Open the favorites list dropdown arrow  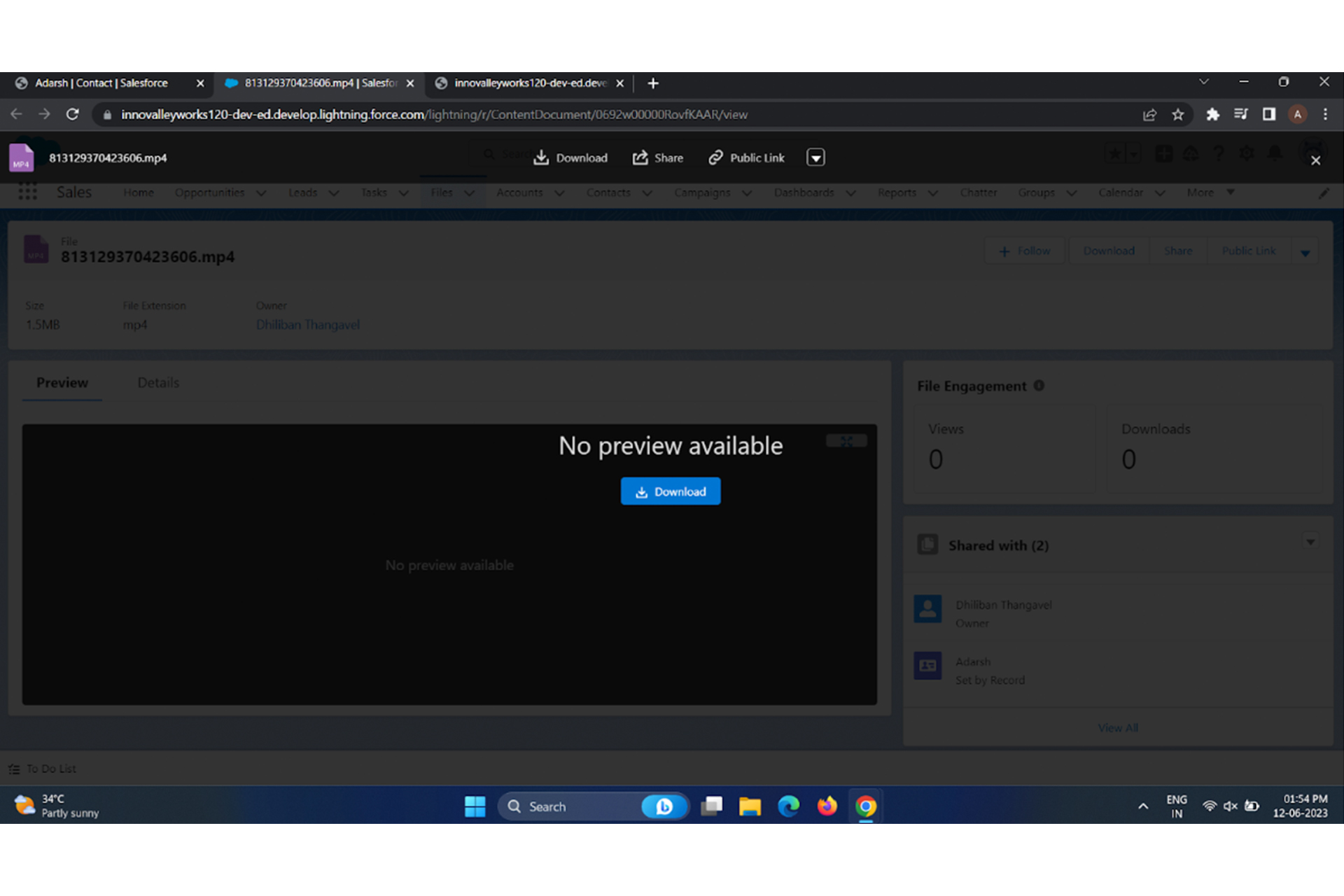1133,153
